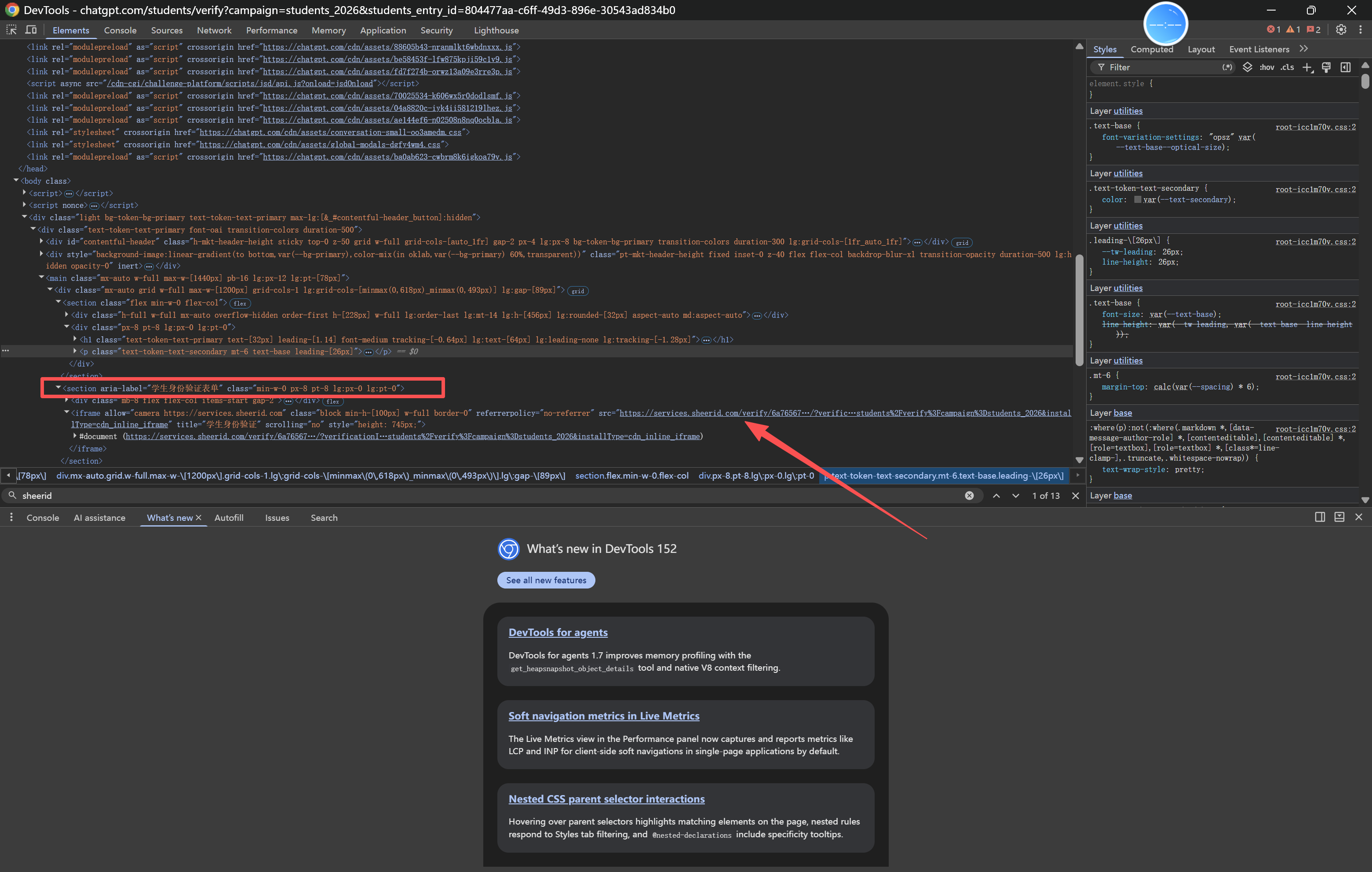
Task: Click See all new features button
Action: click(x=546, y=580)
